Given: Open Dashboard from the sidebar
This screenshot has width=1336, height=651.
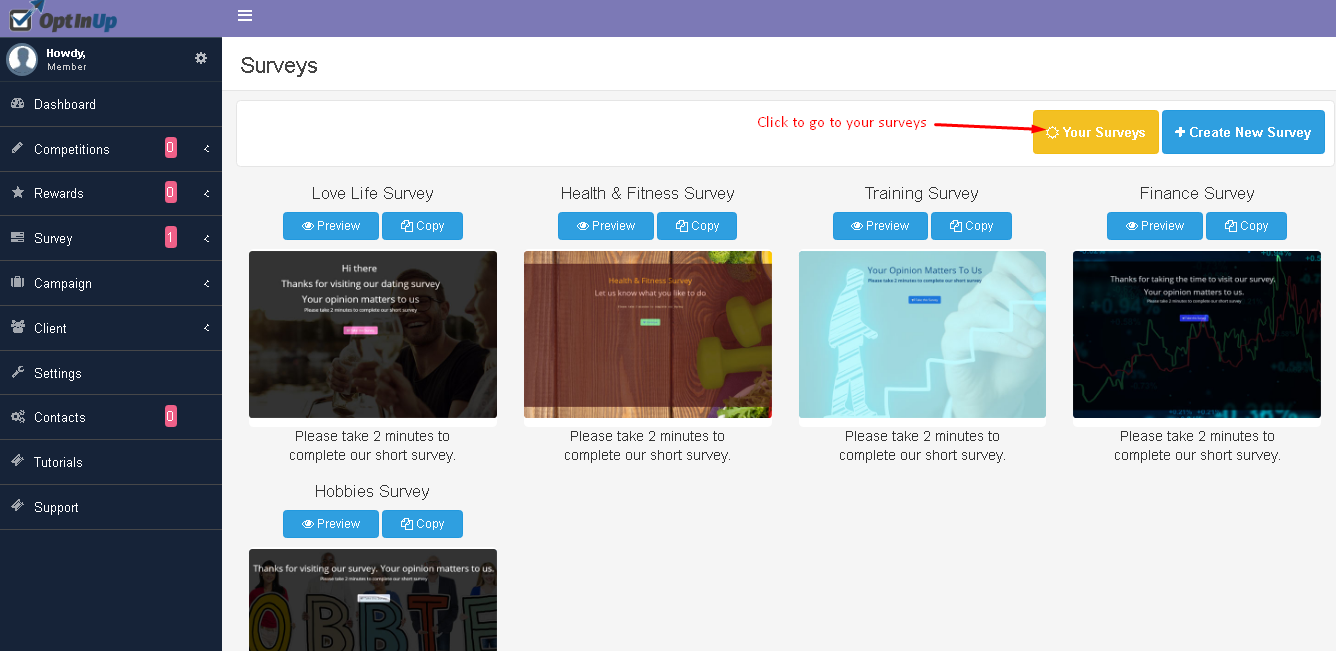Looking at the screenshot, I should coord(111,104).
